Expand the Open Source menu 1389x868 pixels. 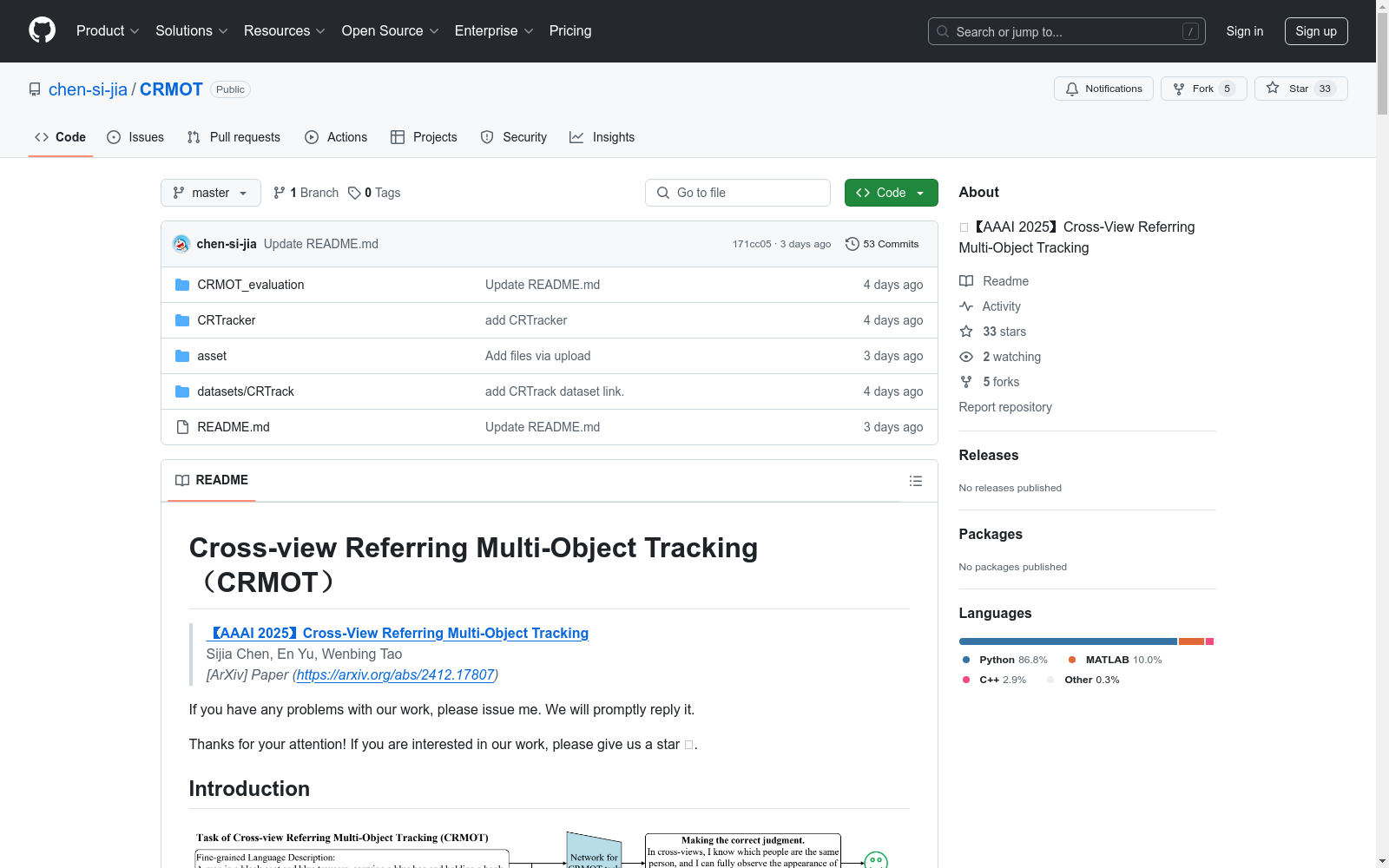click(x=391, y=30)
